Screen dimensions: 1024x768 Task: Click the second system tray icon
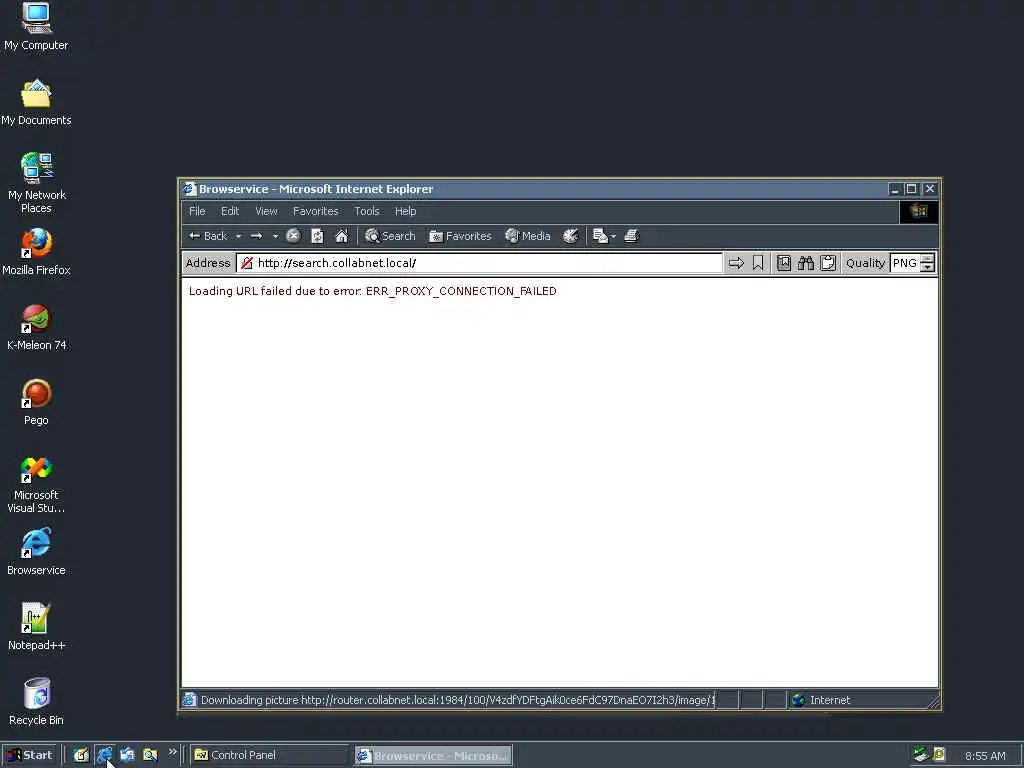pyautogui.click(x=938, y=755)
